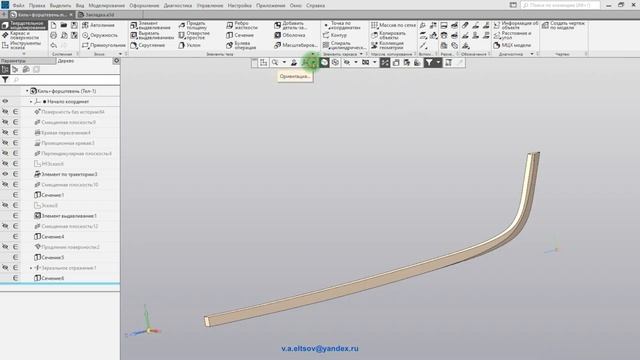Expand the Эскиз ribbon group dropdown
This screenshot has width=640, height=360.
[x=120, y=54]
